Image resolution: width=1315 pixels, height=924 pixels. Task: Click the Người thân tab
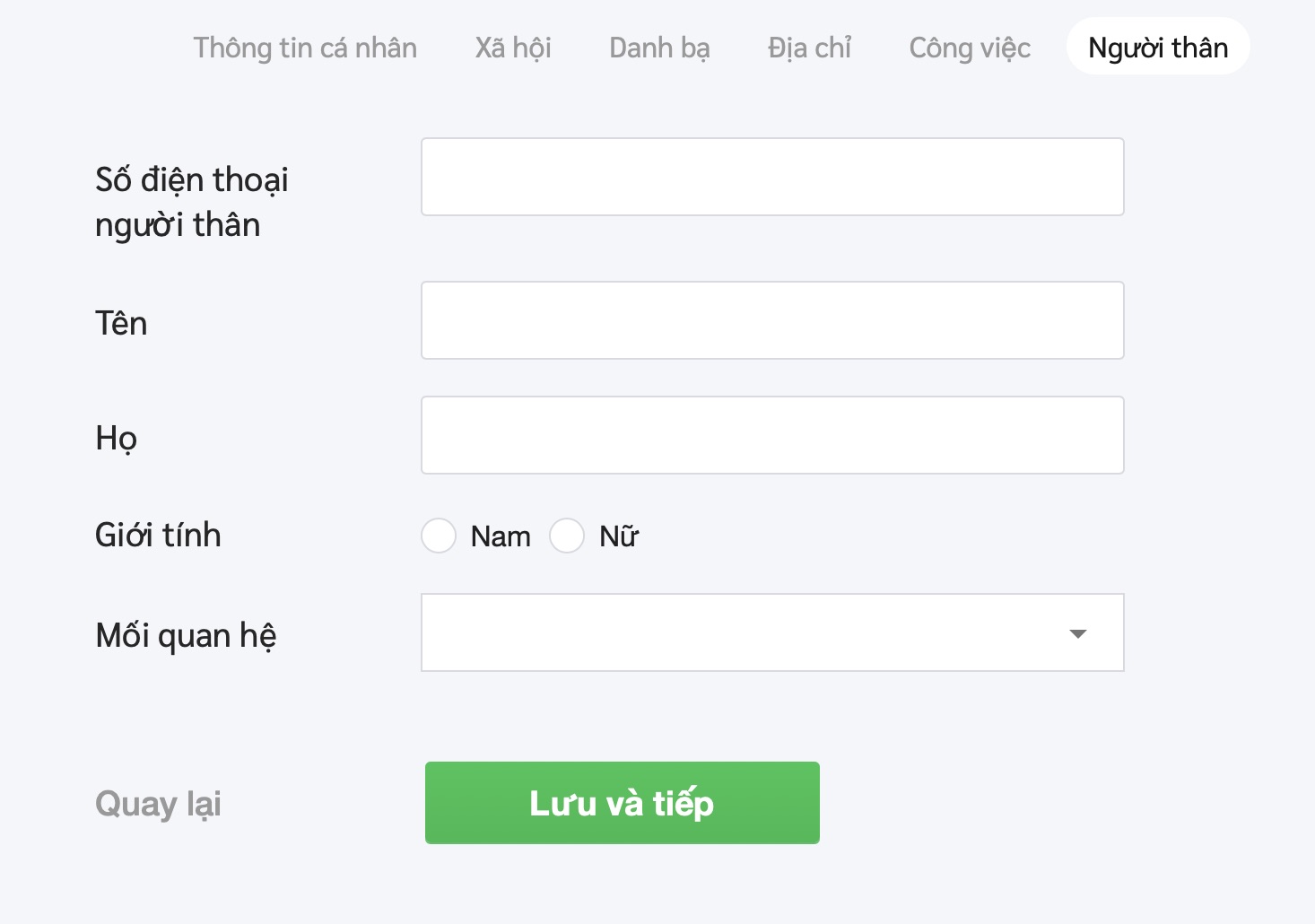[1158, 48]
